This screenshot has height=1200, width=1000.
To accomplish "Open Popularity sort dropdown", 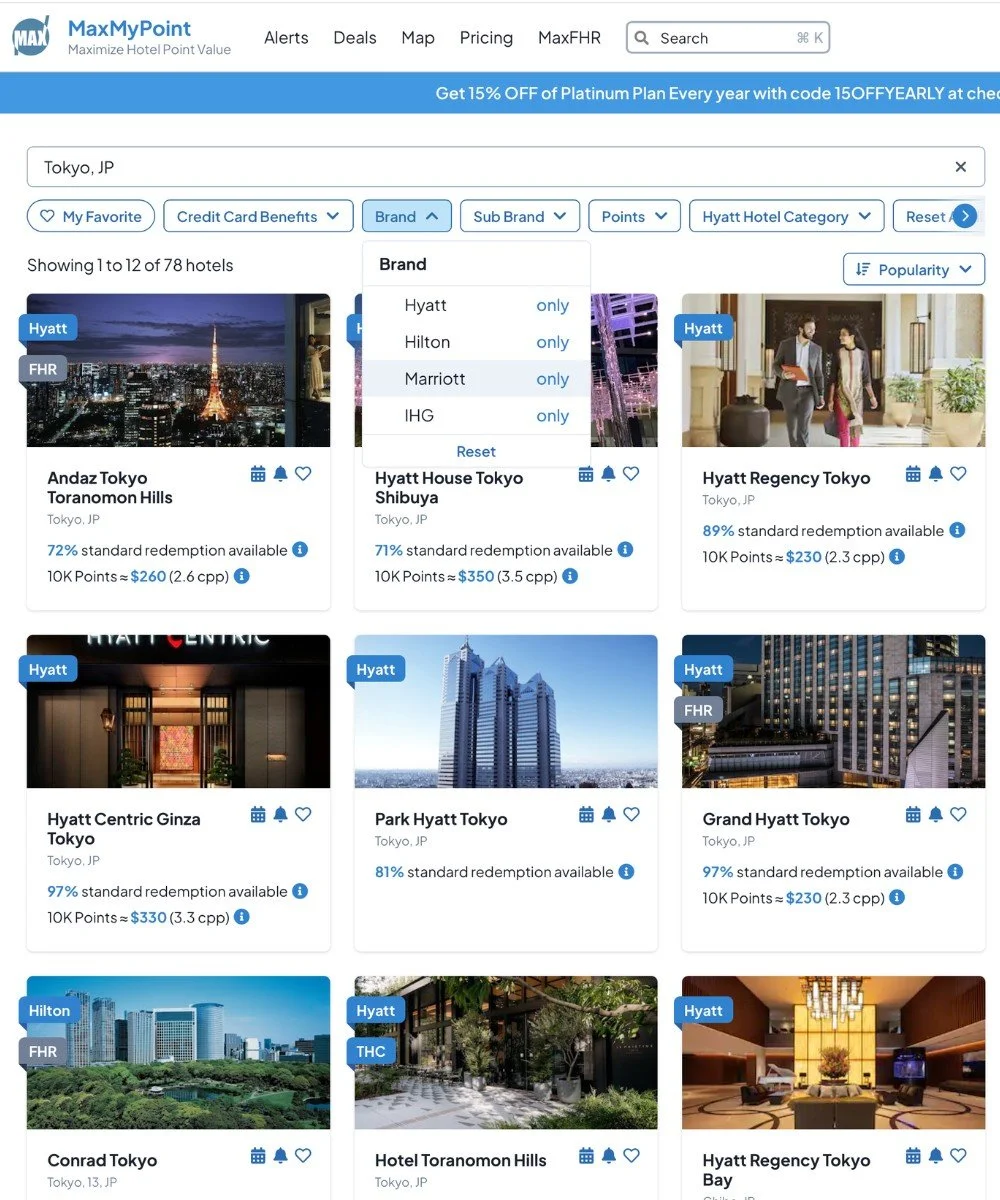I will [x=914, y=270].
